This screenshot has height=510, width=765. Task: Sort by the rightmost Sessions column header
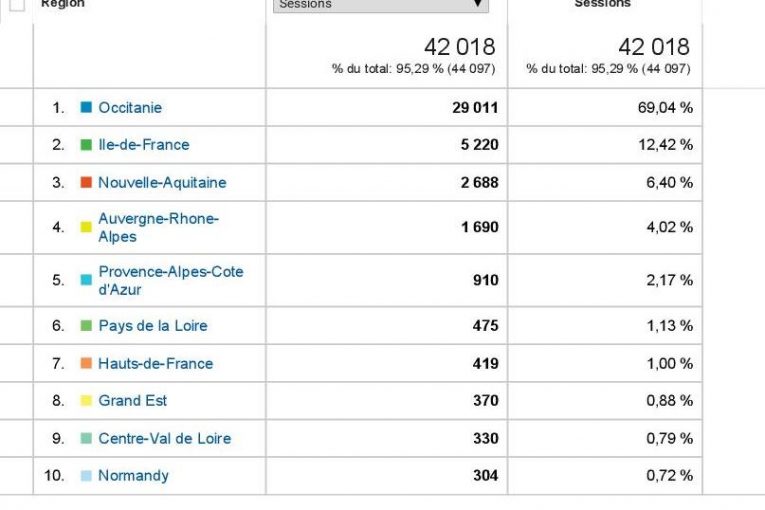pos(603,4)
